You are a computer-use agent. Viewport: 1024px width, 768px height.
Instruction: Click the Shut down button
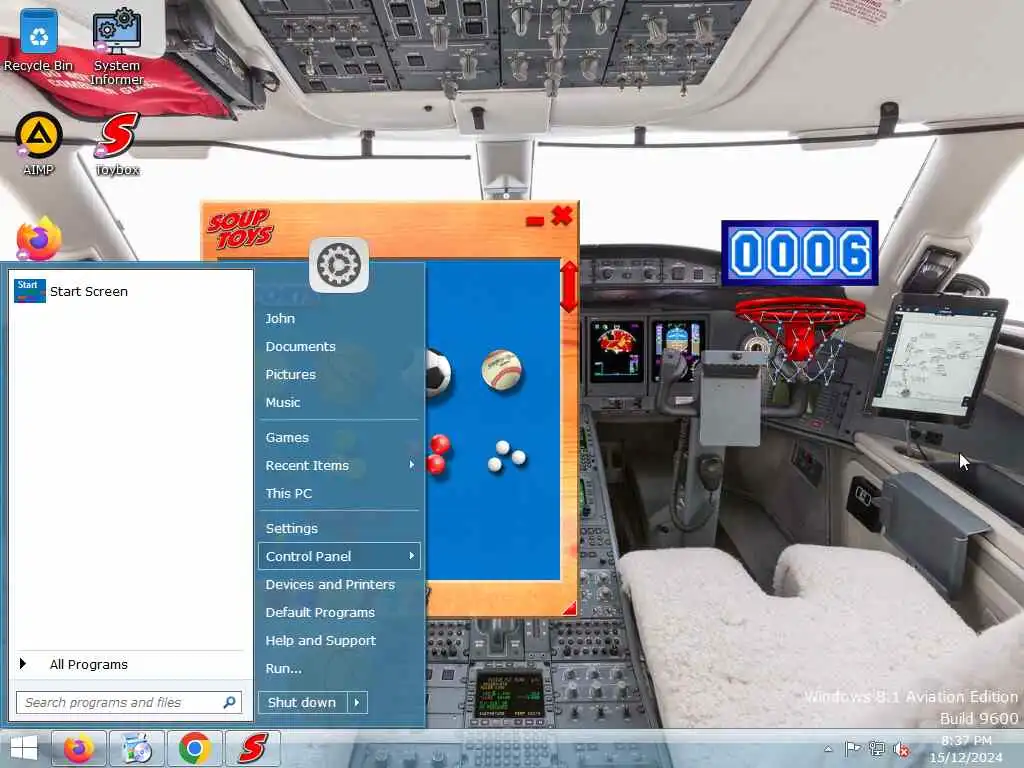click(x=302, y=703)
